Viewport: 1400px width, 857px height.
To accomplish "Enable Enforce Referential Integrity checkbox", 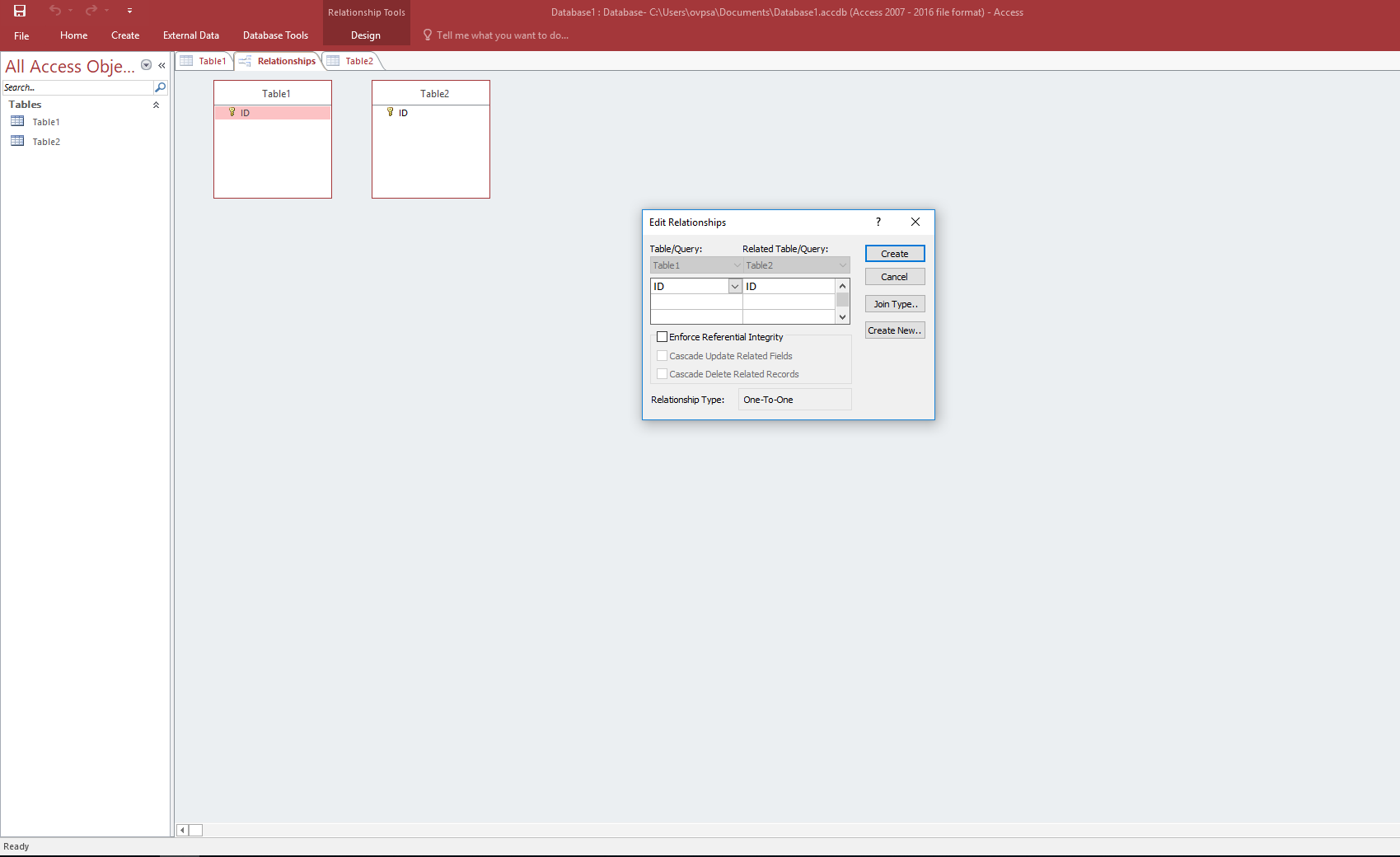I will pyautogui.click(x=662, y=337).
